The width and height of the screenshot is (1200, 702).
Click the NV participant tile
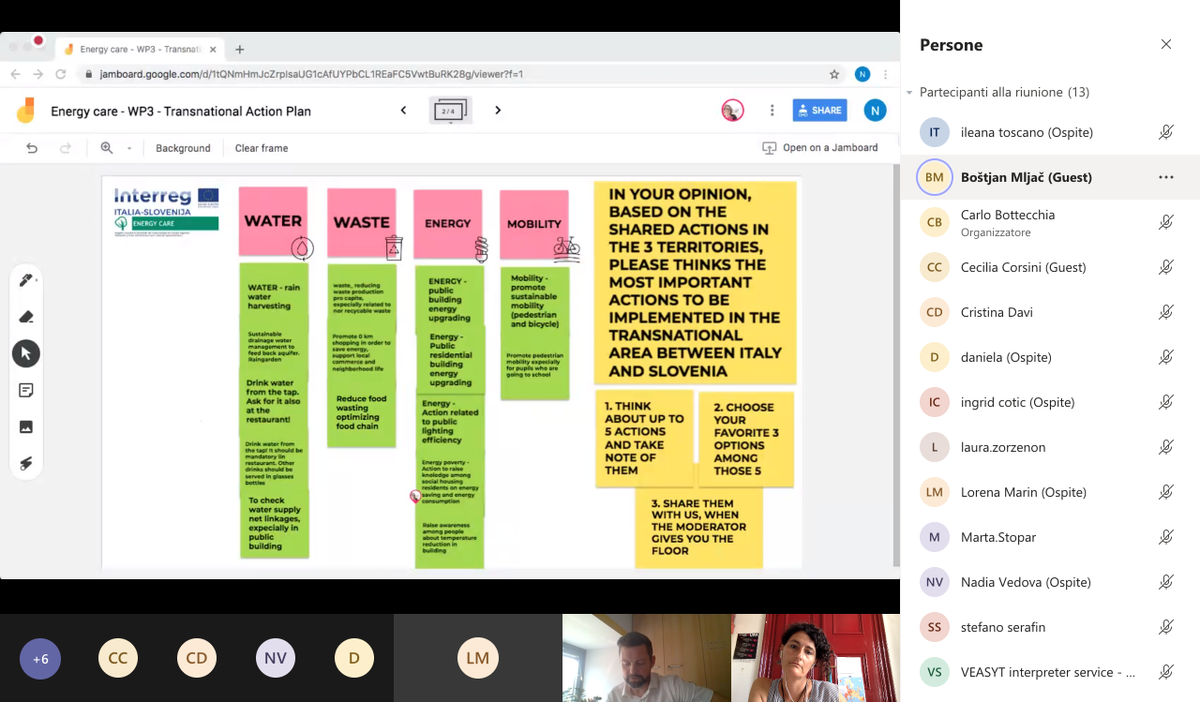point(274,658)
